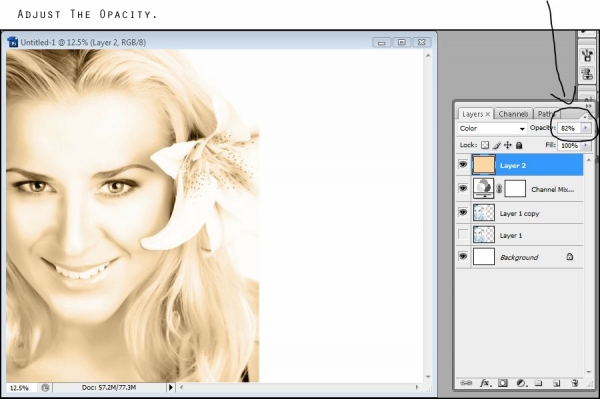Click the delete layer trash icon
Screen dimensions: 600x399
coord(574,383)
